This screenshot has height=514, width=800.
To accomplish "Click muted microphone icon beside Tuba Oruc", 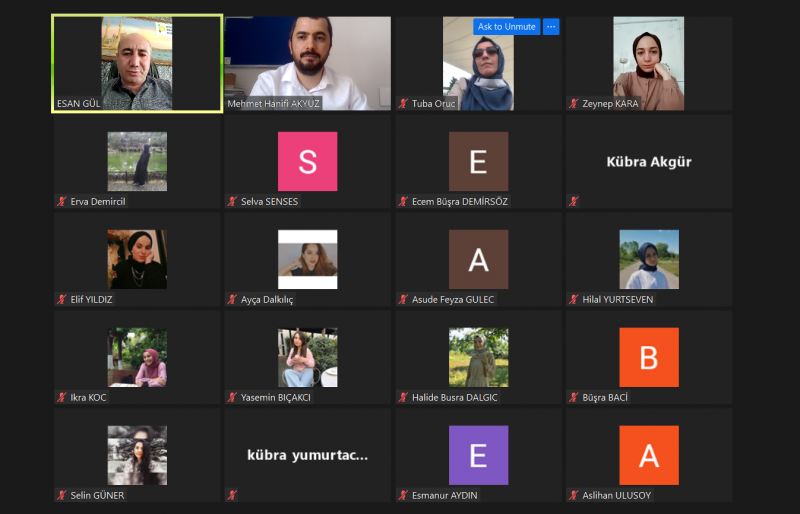I will tap(403, 103).
